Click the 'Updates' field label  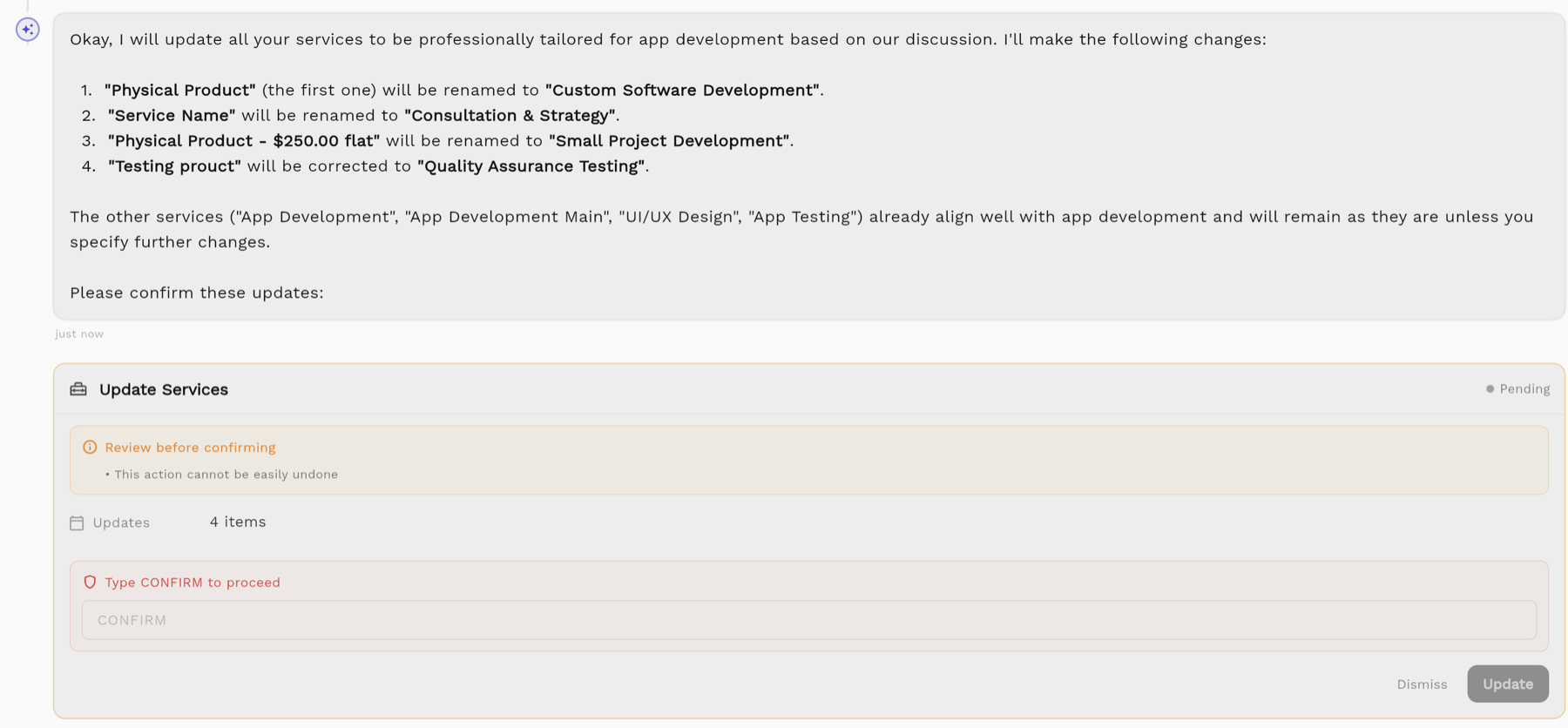click(121, 522)
